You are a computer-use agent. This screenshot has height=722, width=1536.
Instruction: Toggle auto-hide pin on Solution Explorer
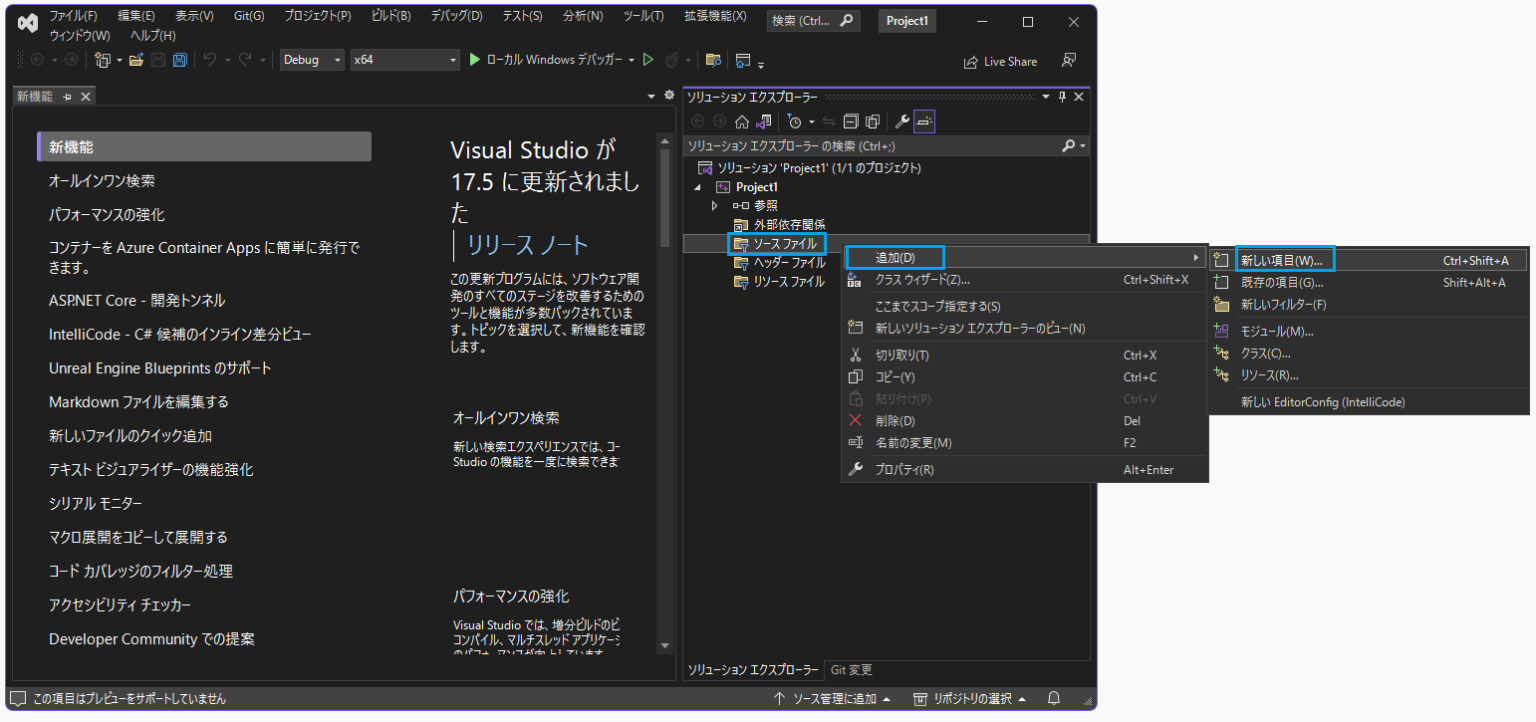tap(1063, 96)
